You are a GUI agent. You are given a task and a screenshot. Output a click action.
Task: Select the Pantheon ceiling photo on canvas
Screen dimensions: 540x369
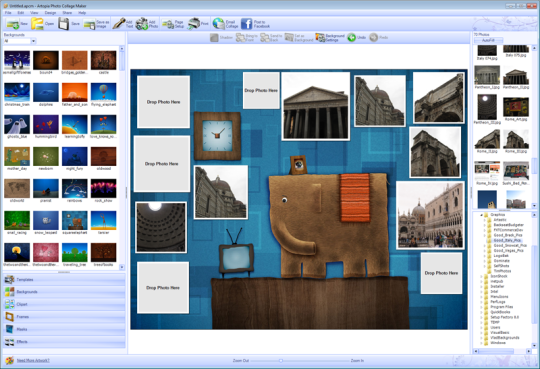click(x=161, y=227)
